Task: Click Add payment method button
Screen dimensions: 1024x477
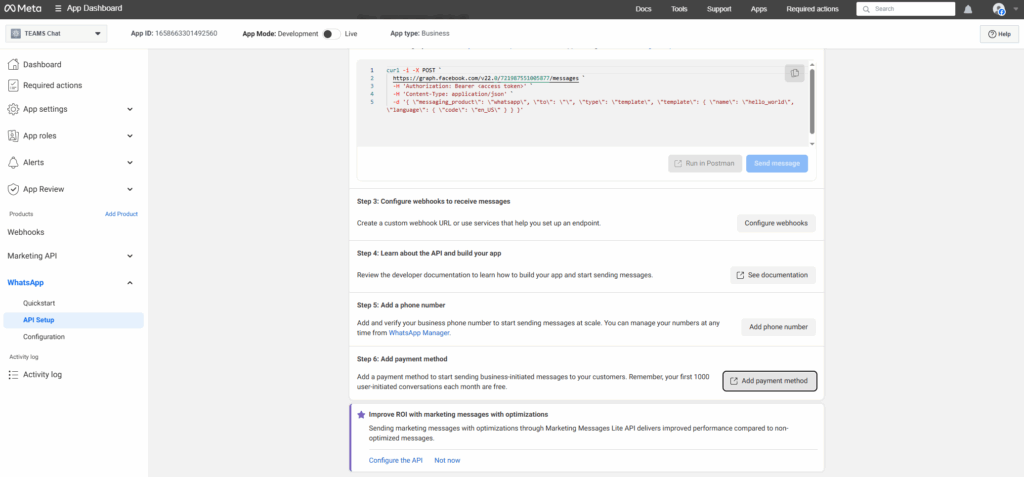Action: (x=770, y=381)
